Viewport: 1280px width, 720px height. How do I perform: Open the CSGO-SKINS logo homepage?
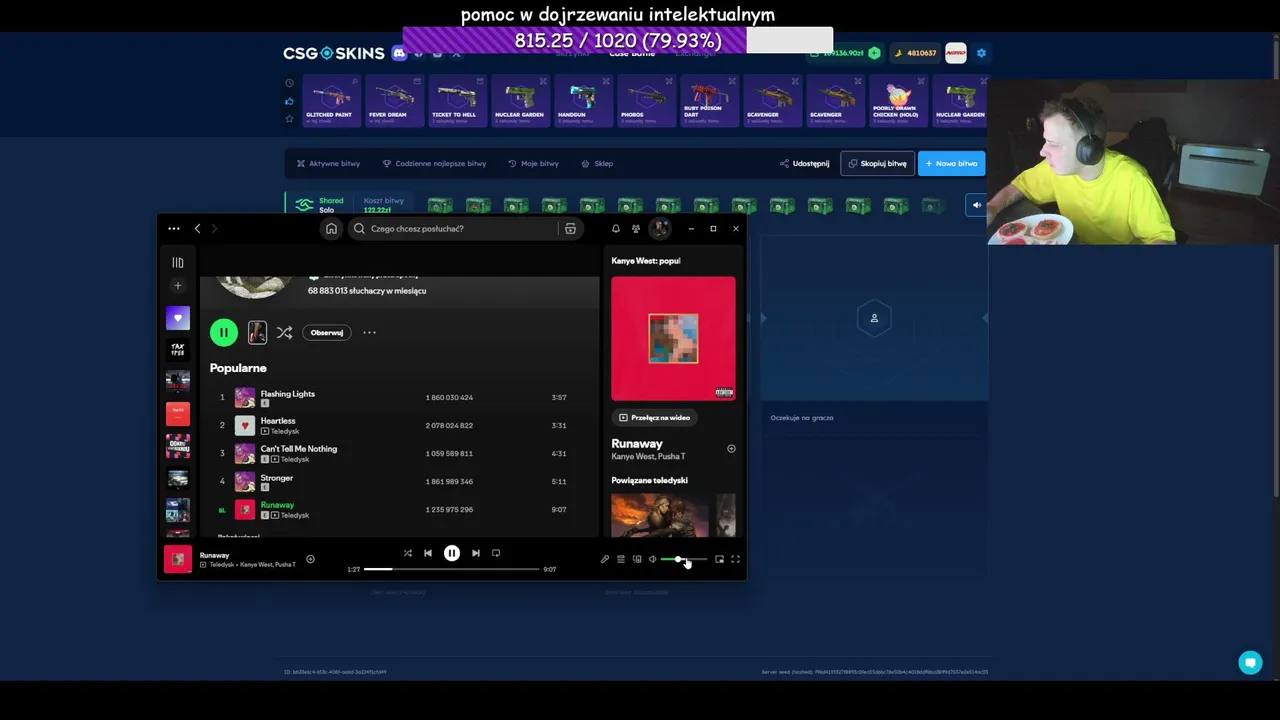333,53
